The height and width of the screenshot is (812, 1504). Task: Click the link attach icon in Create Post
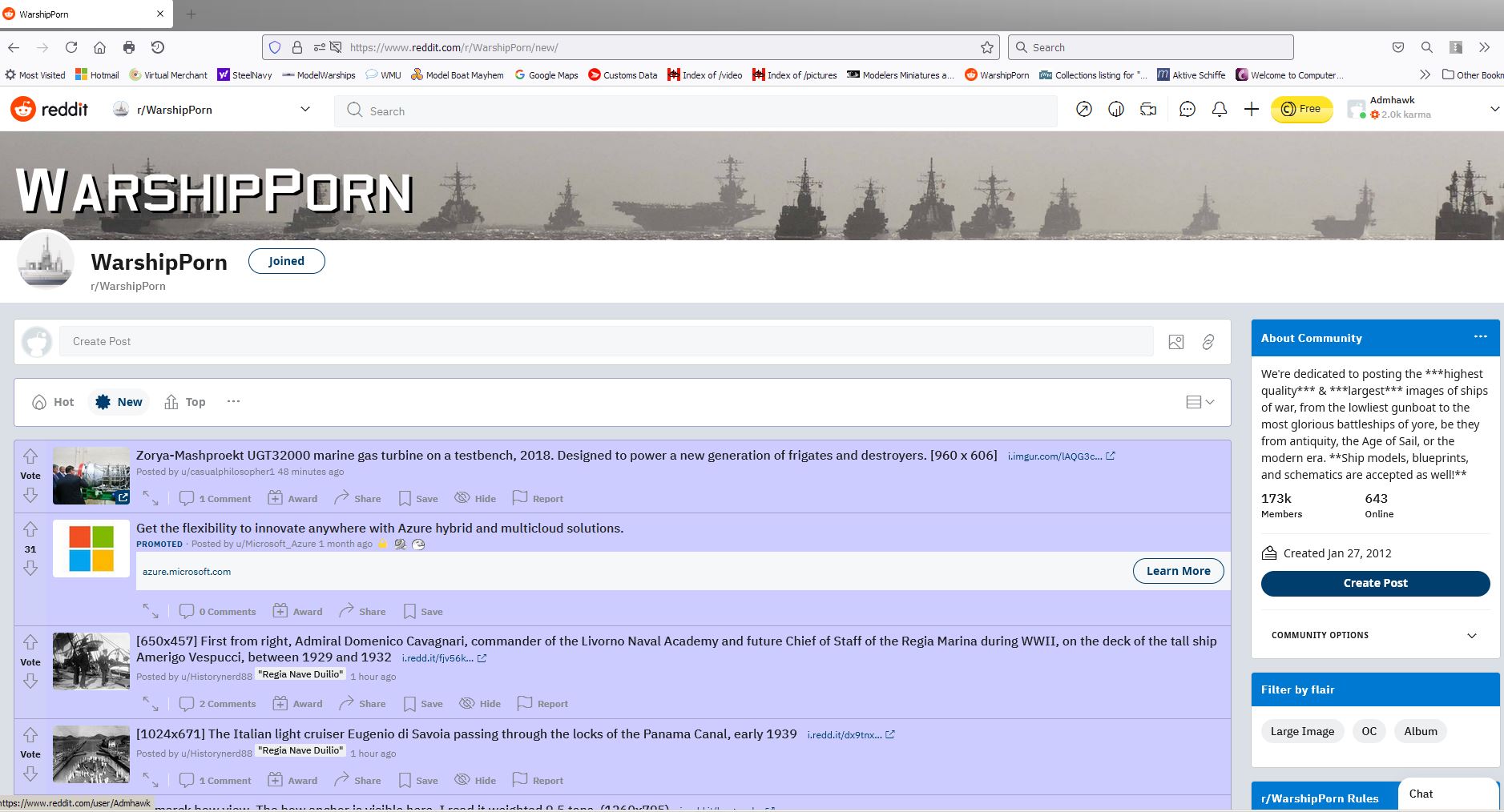(1208, 342)
